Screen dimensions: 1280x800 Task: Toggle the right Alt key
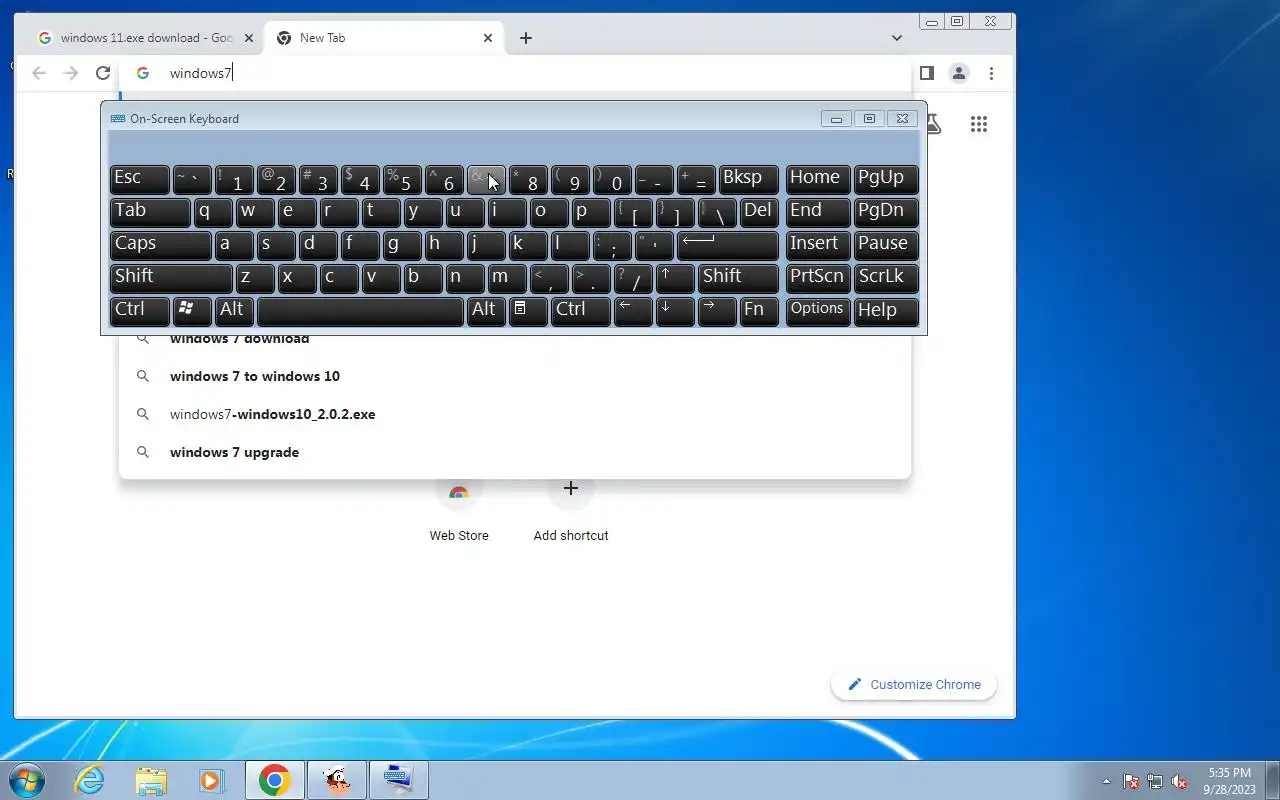pyautogui.click(x=486, y=312)
